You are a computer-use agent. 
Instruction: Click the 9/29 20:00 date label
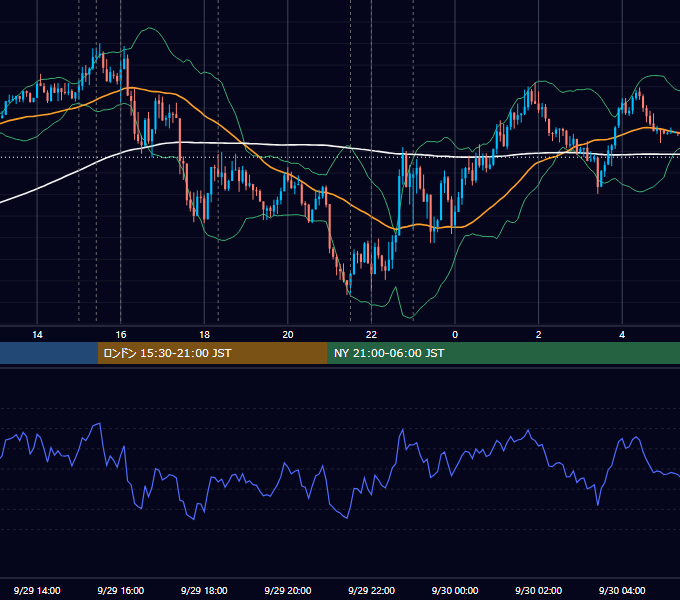[288, 590]
